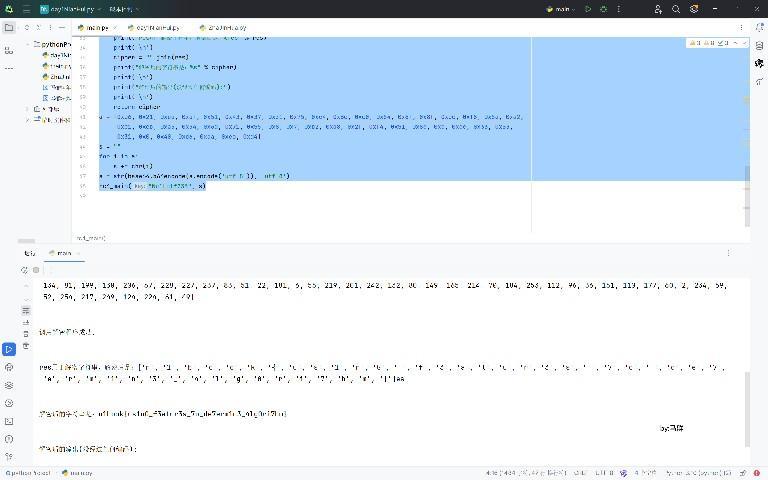Open the Structure tool window icon
Image resolution: width=768 pixels, height=480 pixels.
(9, 50)
